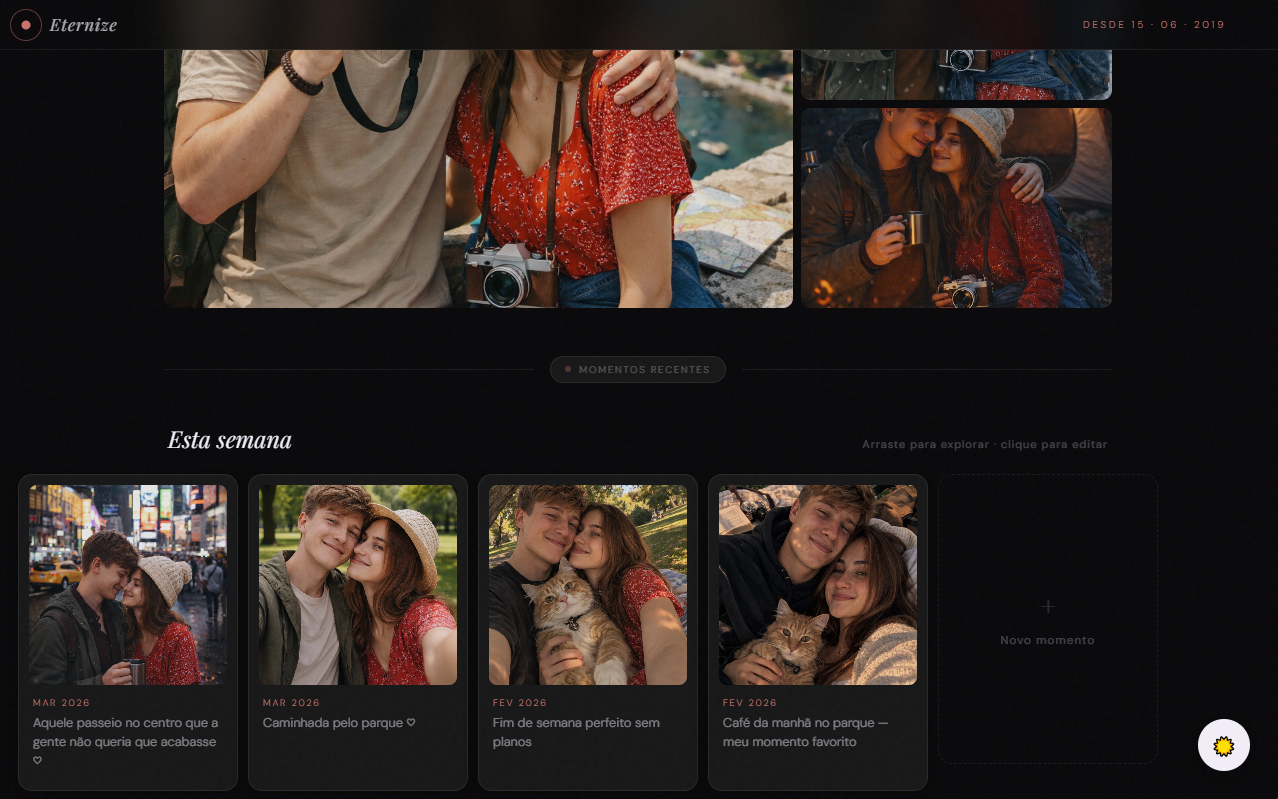1278x799 pixels.
Task: Open the MOMENTOS RECENTES divider badge
Action: (x=637, y=369)
